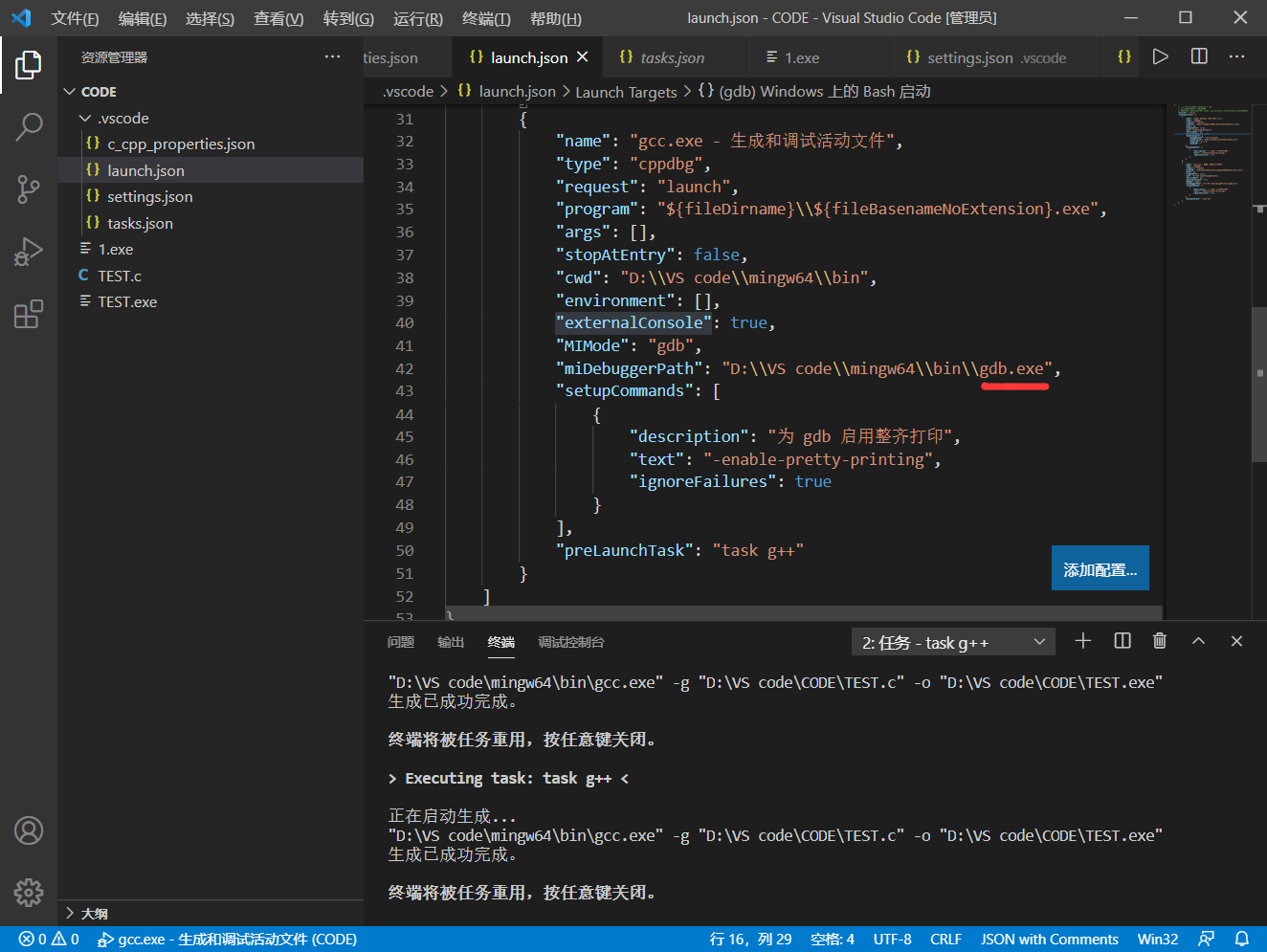
Task: Open the Source Control view icon
Action: [x=29, y=188]
